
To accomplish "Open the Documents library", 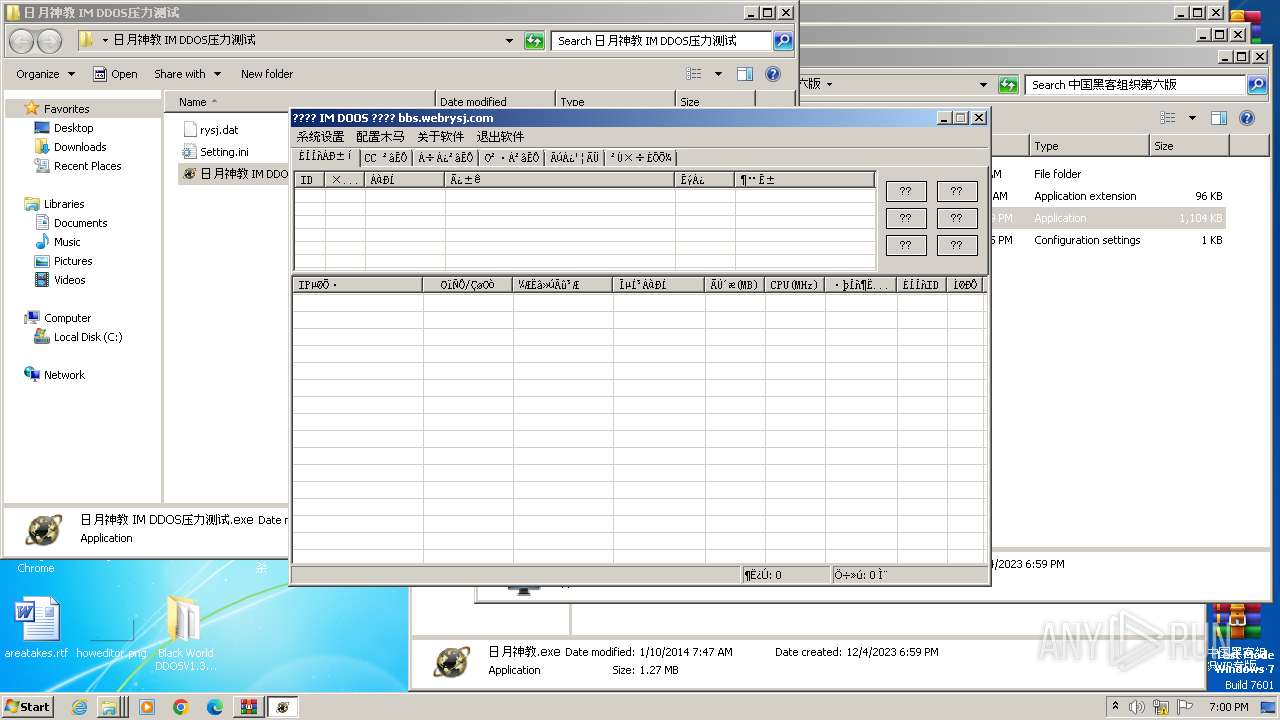I will [80, 223].
